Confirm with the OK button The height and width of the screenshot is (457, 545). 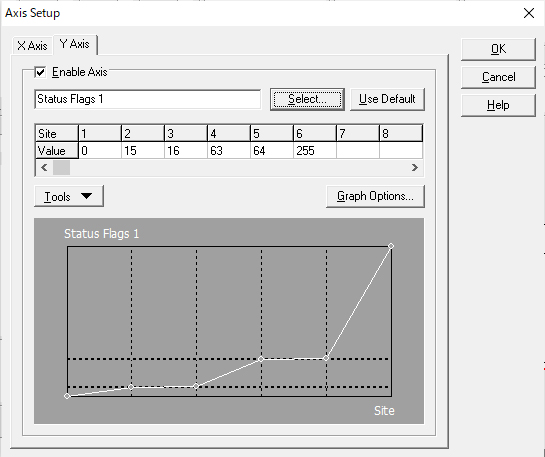pos(498,49)
